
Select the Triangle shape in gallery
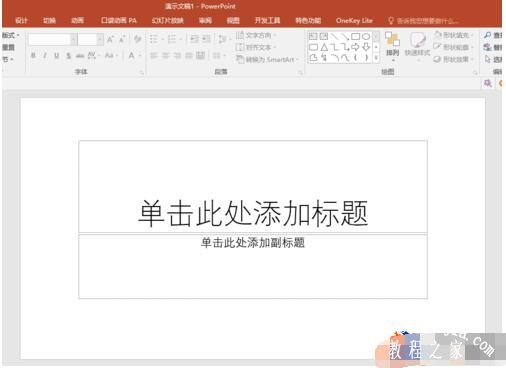coord(324,47)
